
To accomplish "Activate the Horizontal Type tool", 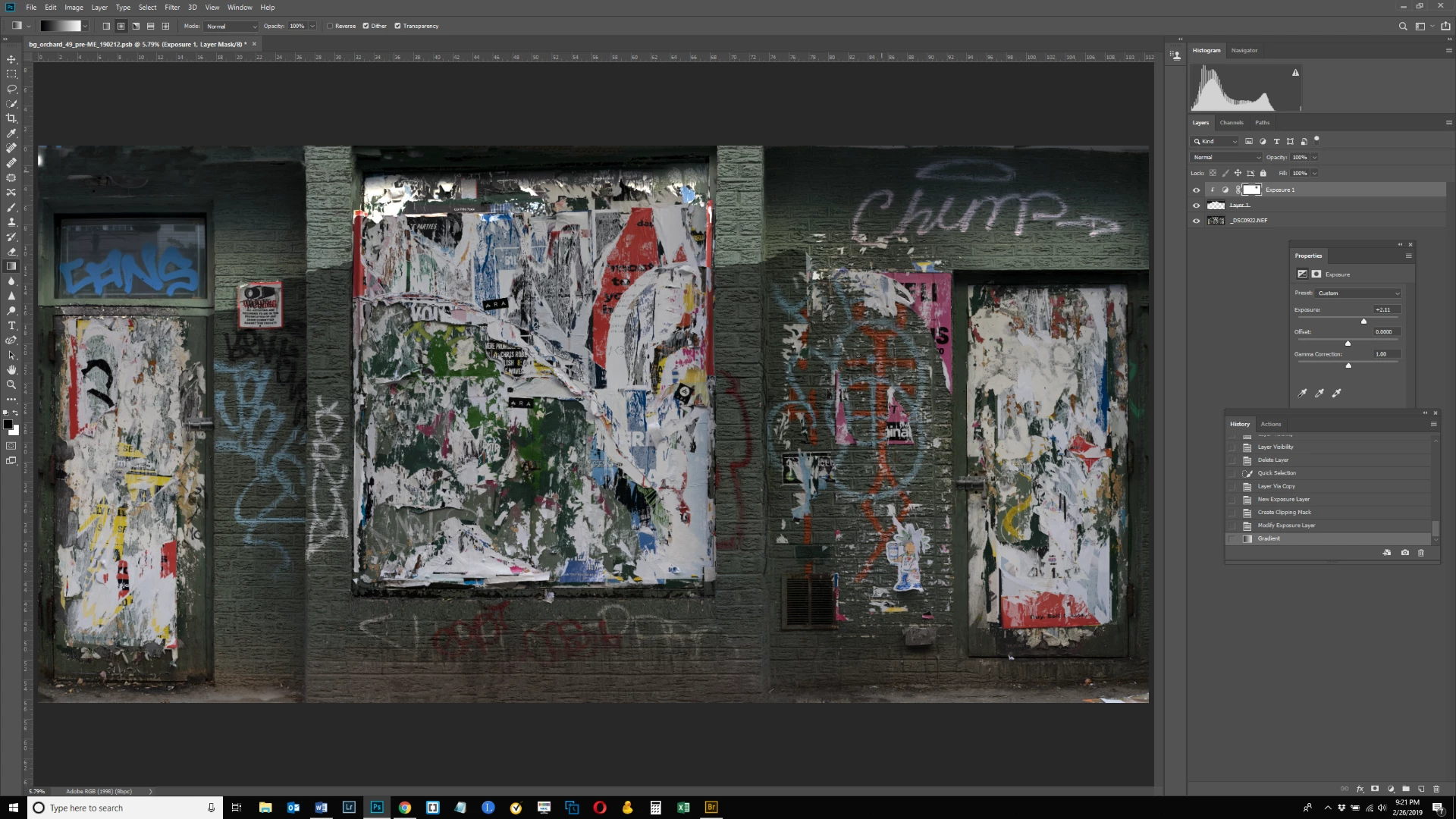I will click(11, 325).
